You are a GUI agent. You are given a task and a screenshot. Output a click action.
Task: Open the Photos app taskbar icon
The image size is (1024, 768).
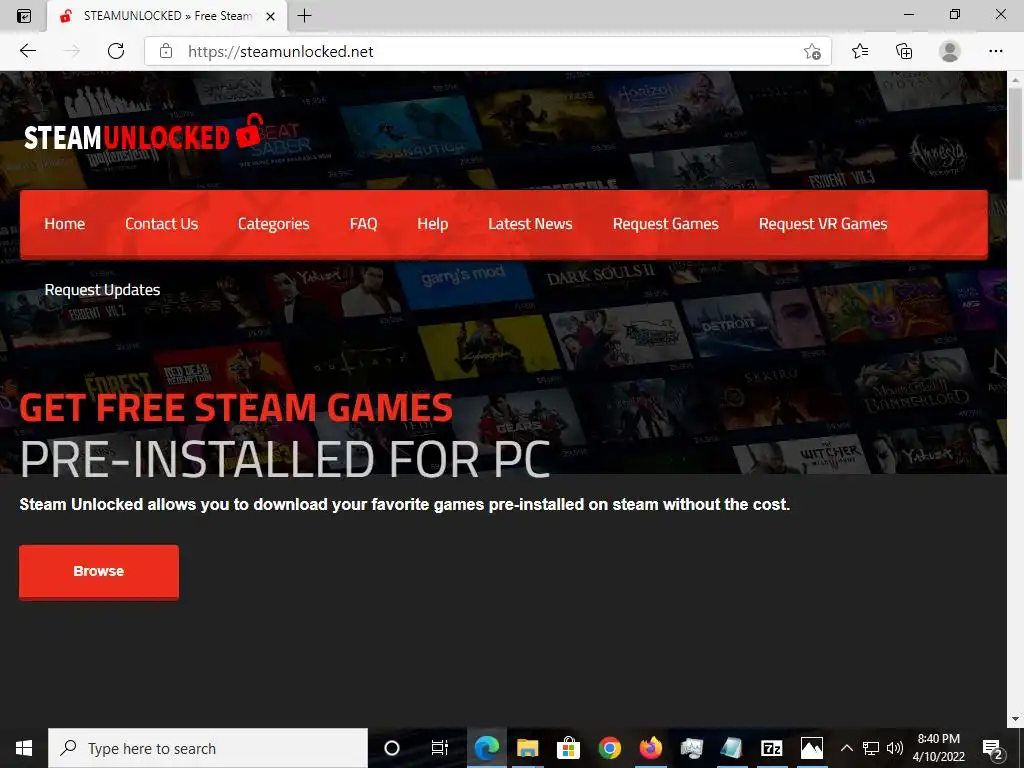pos(812,748)
